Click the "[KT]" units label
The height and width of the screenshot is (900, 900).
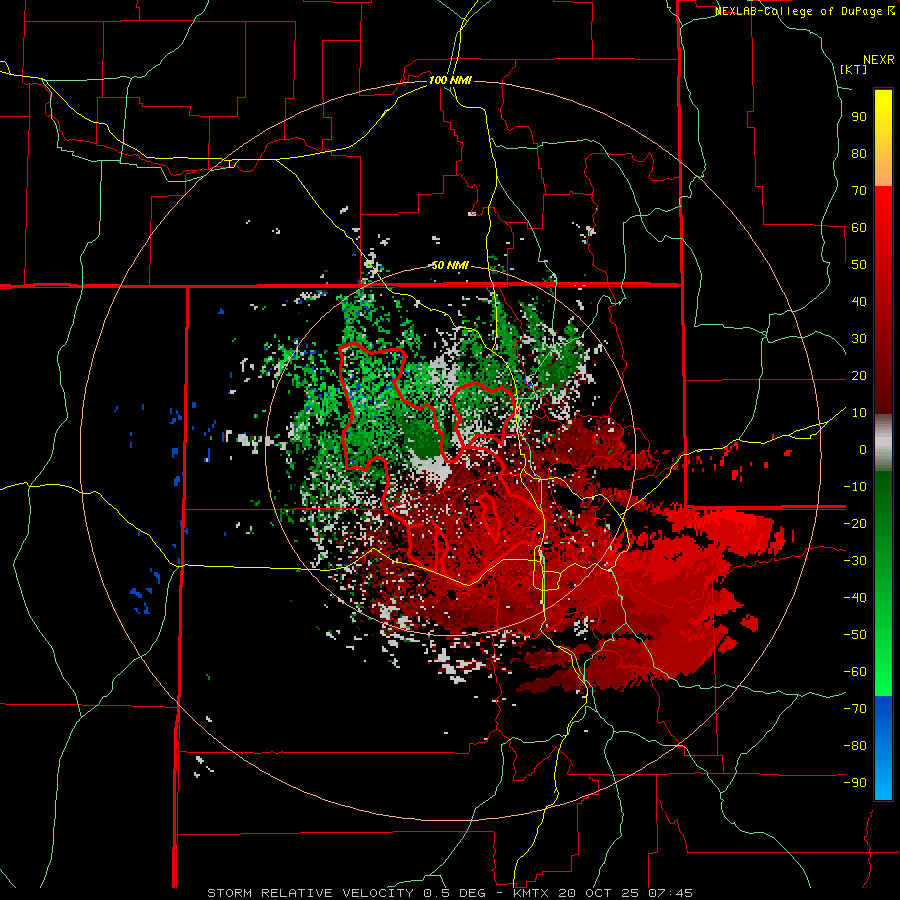tap(854, 69)
